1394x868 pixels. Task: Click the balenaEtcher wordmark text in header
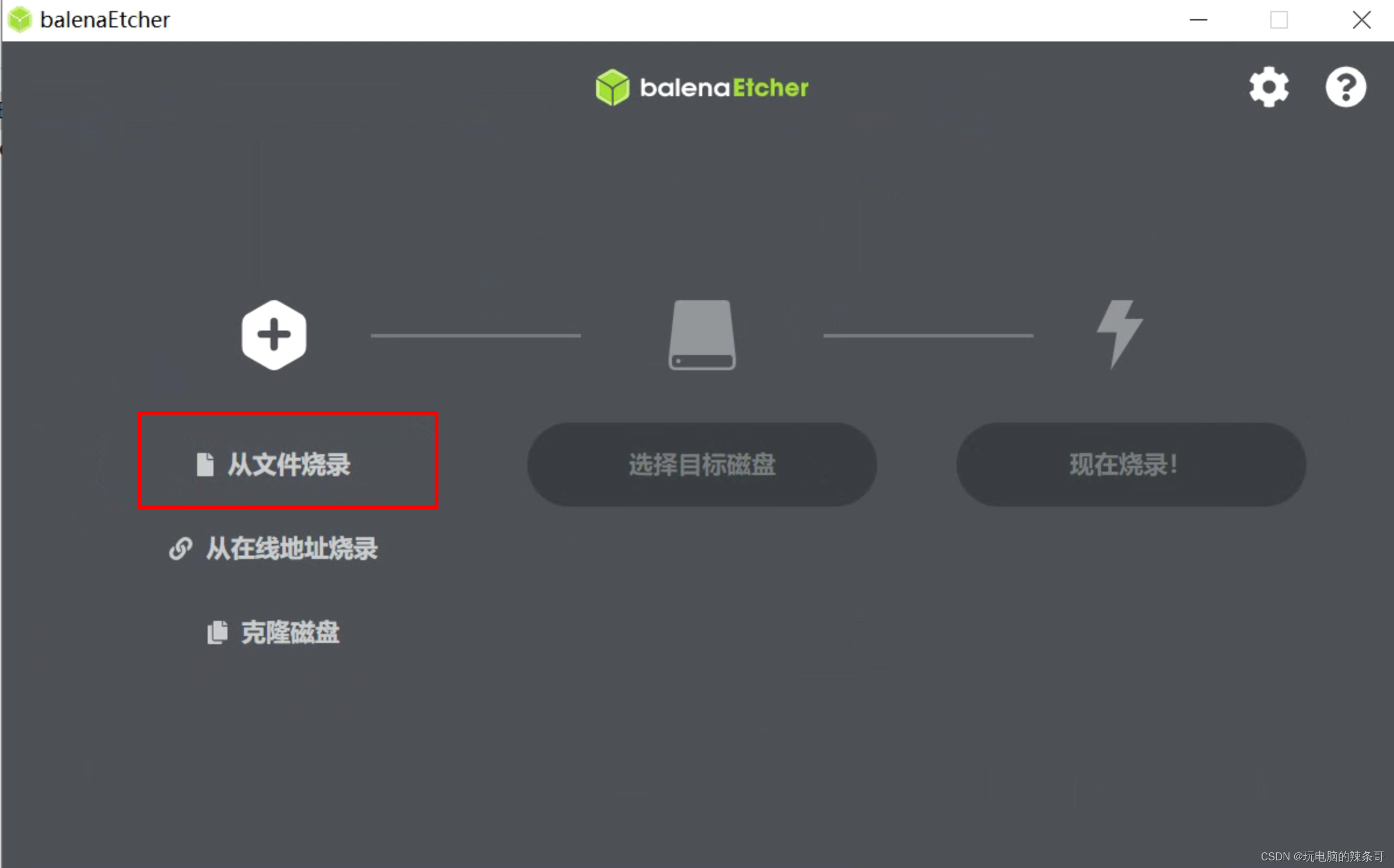click(724, 88)
